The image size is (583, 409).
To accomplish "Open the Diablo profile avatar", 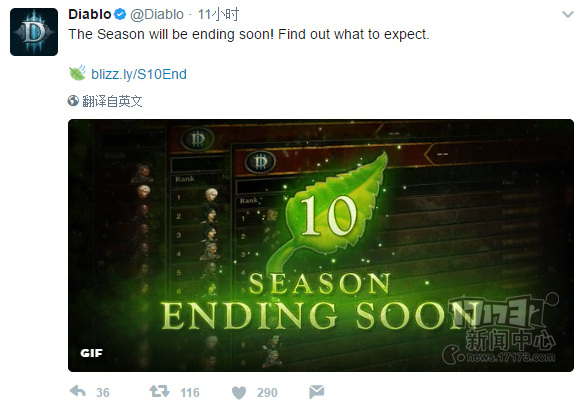I will pos(34,32).
